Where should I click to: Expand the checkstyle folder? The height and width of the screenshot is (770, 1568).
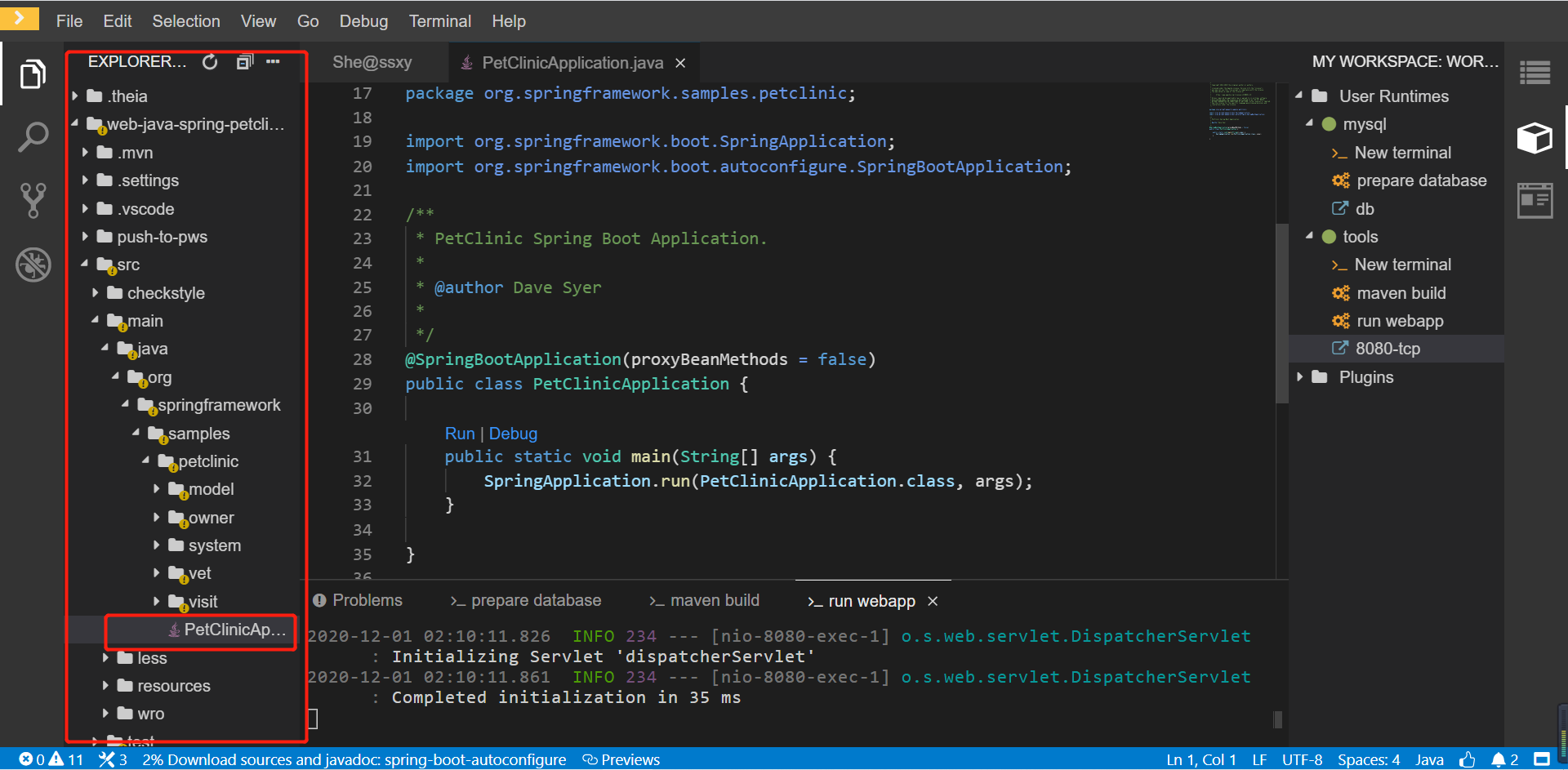(x=96, y=293)
